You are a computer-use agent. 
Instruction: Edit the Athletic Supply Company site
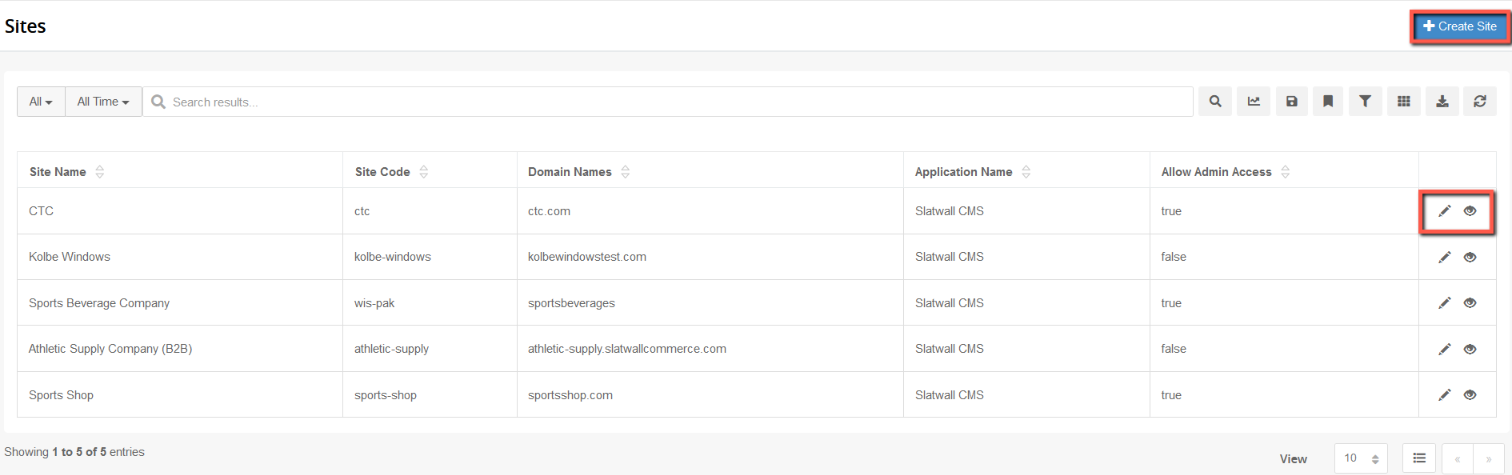click(x=1444, y=349)
